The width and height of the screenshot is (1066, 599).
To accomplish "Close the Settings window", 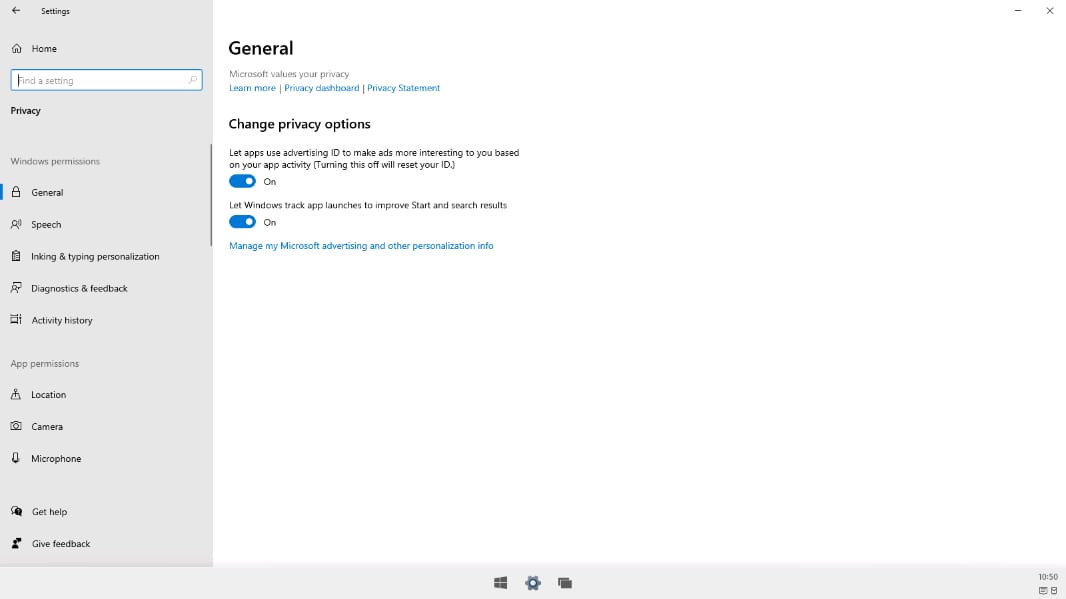I will [1050, 11].
